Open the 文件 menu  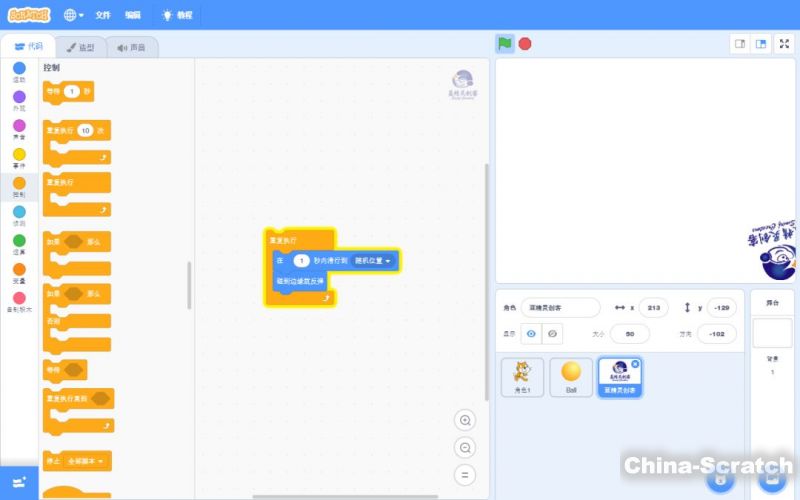(x=103, y=15)
